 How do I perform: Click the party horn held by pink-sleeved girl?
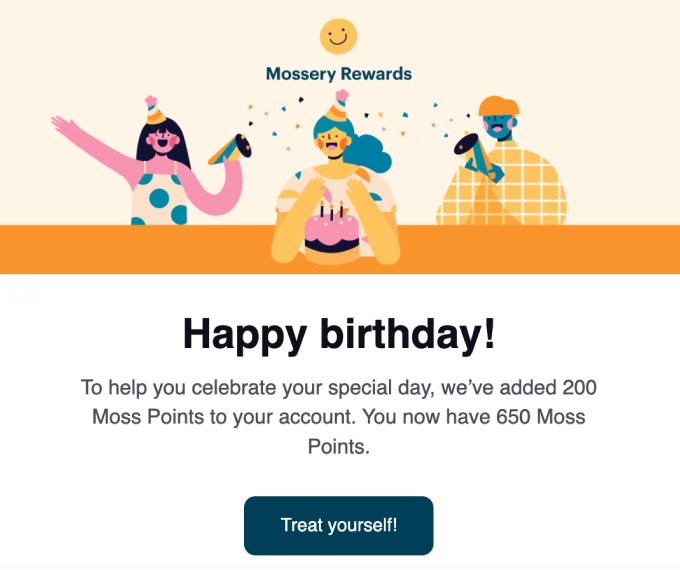coord(230,150)
